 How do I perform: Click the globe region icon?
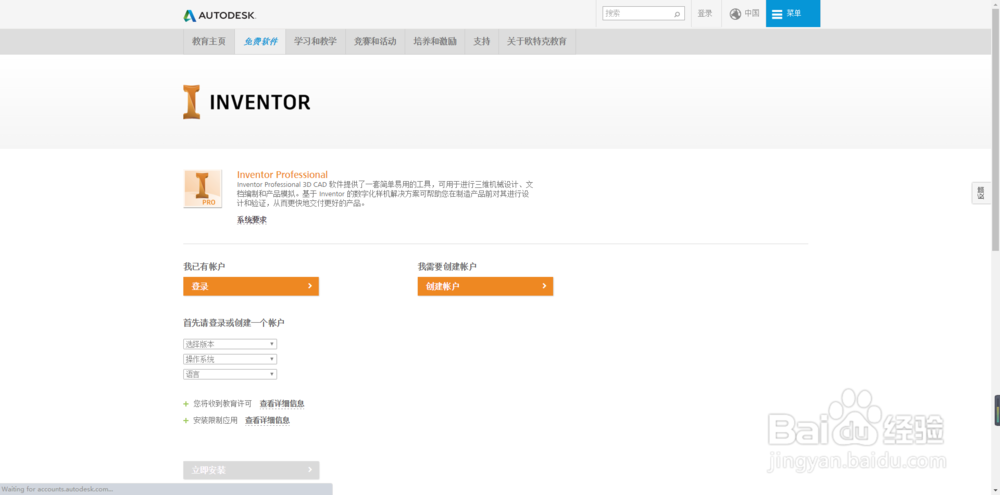(735, 13)
